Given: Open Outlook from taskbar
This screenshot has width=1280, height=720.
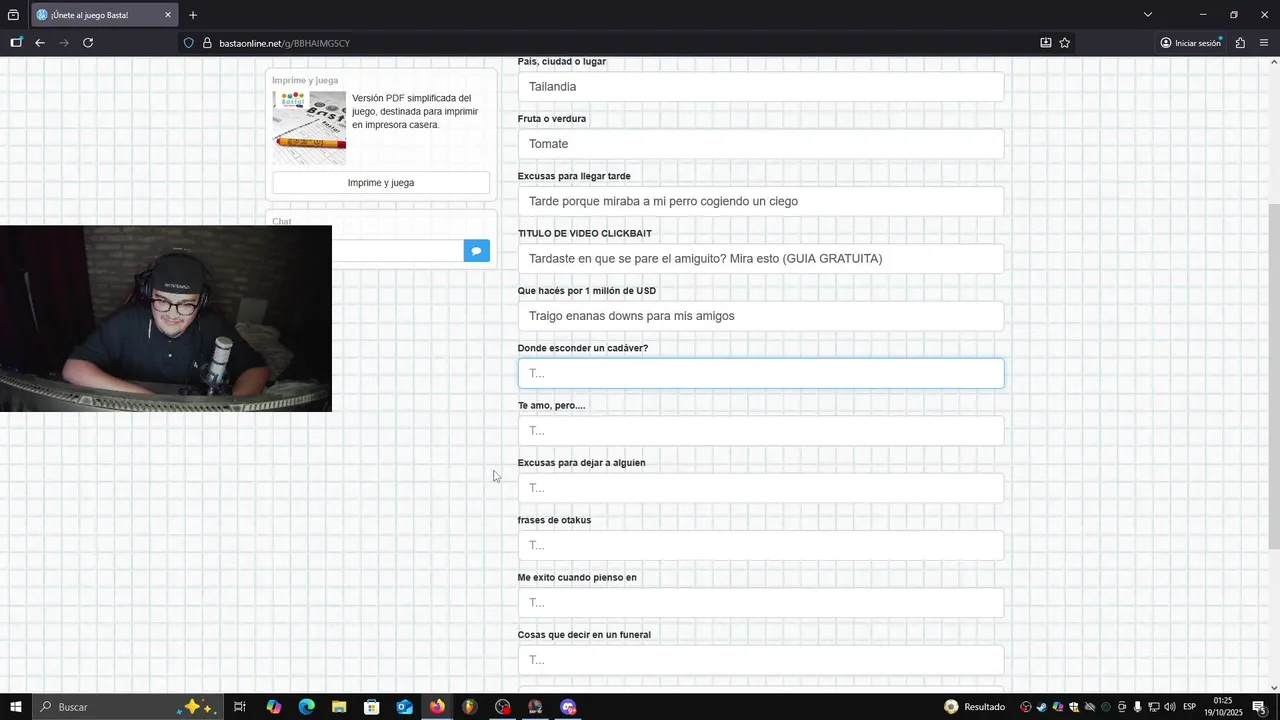Looking at the screenshot, I should tap(405, 707).
